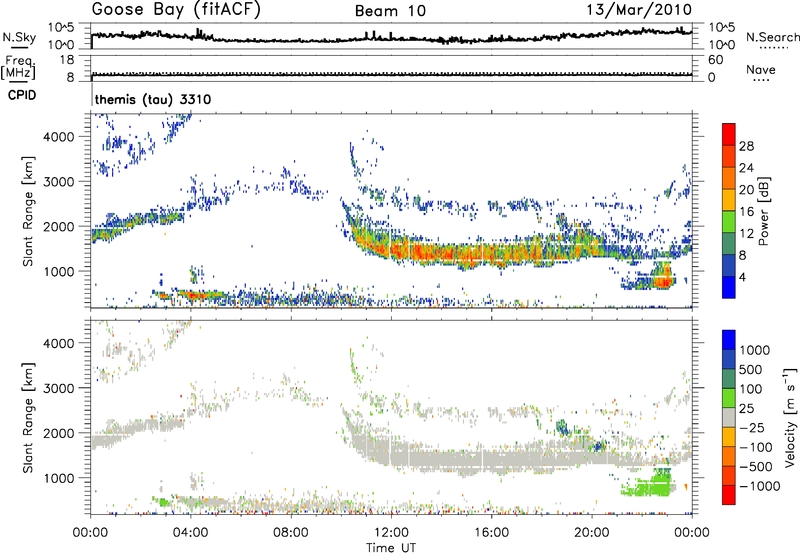This screenshot has height=554, width=800.
Task: Click the "Nave" legend label
Action: pos(761,69)
